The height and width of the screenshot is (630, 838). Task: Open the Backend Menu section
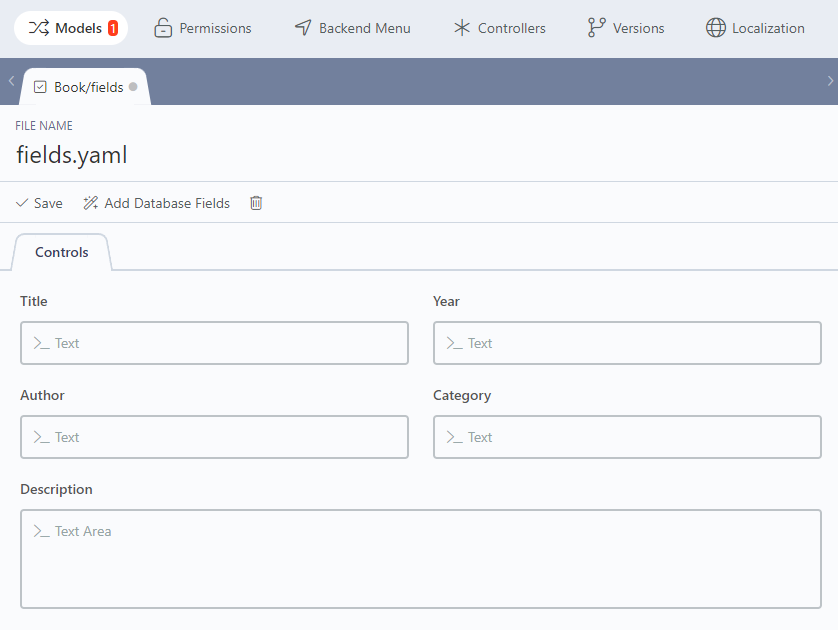coord(353,28)
